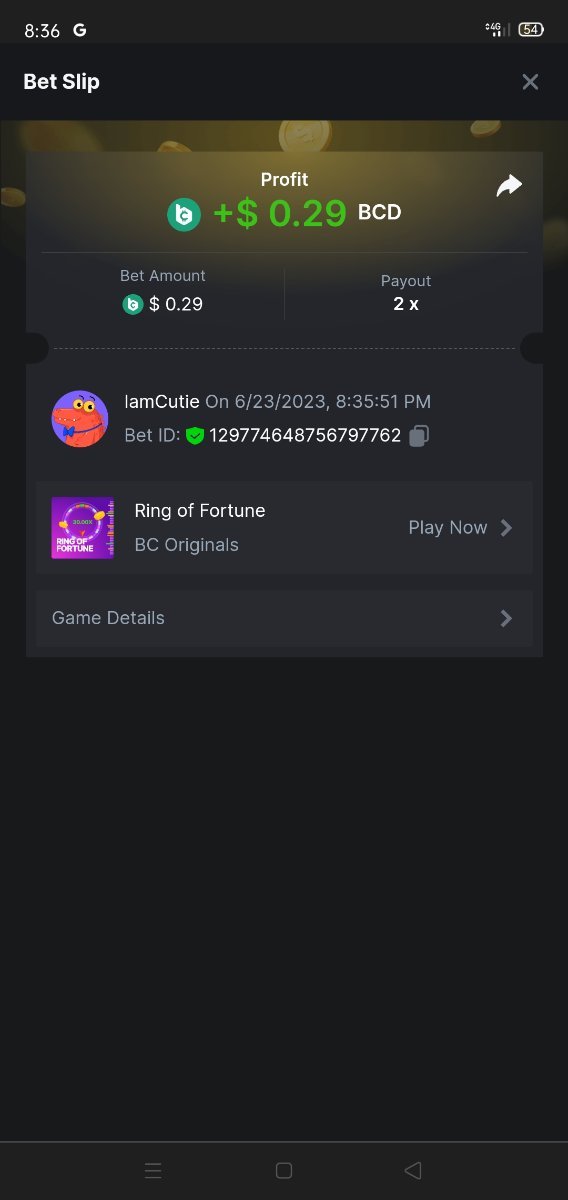Open the Game Details row

click(x=284, y=618)
